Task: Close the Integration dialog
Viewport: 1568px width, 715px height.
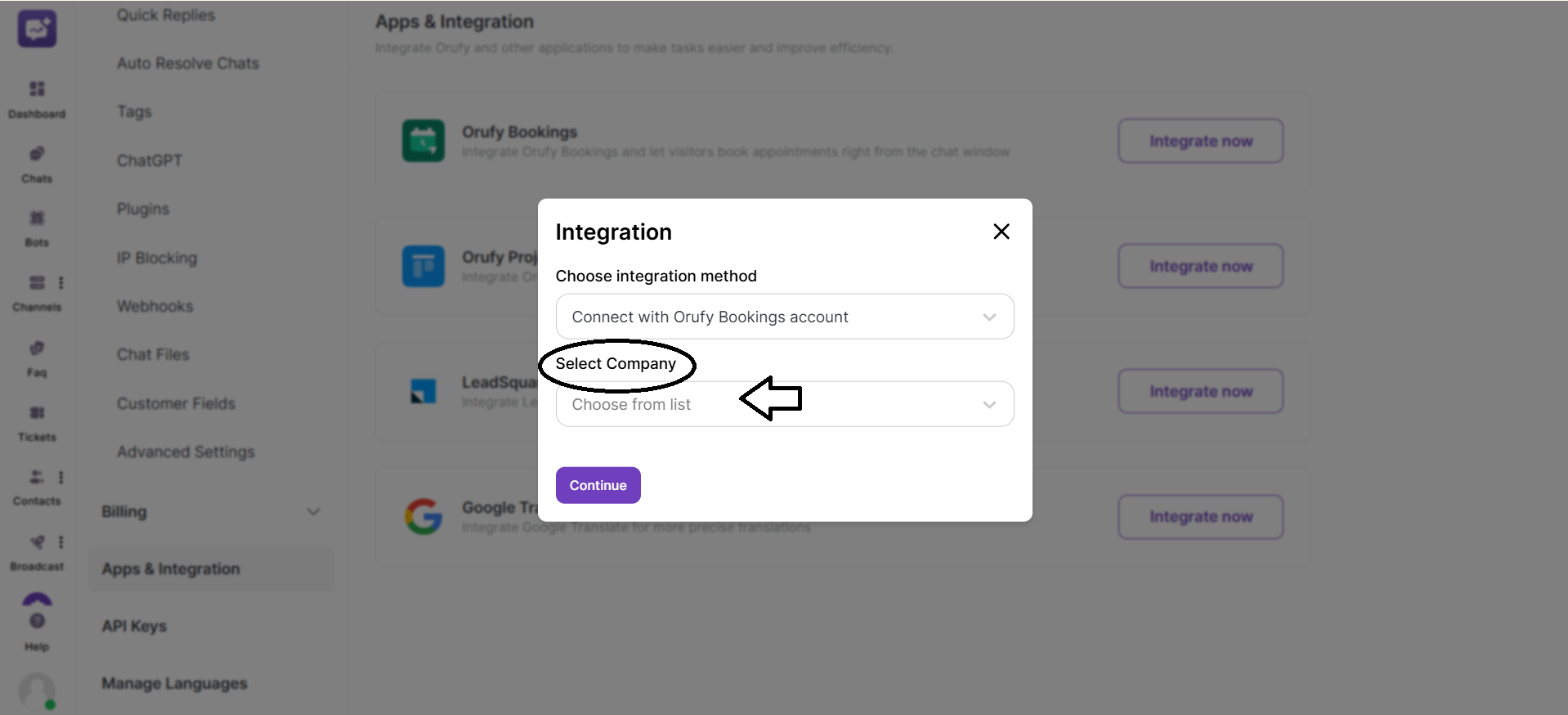Action: (x=1001, y=231)
